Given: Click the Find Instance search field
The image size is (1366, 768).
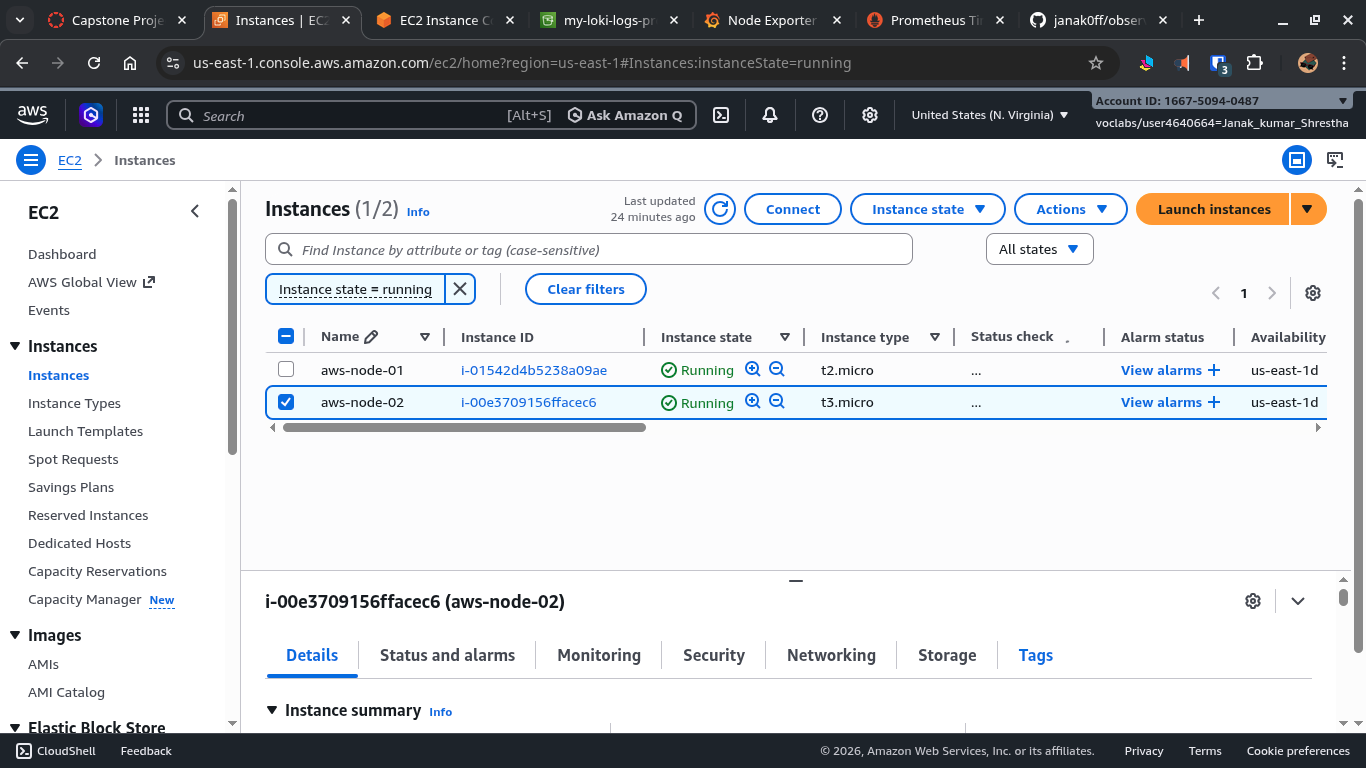Looking at the screenshot, I should [588, 249].
